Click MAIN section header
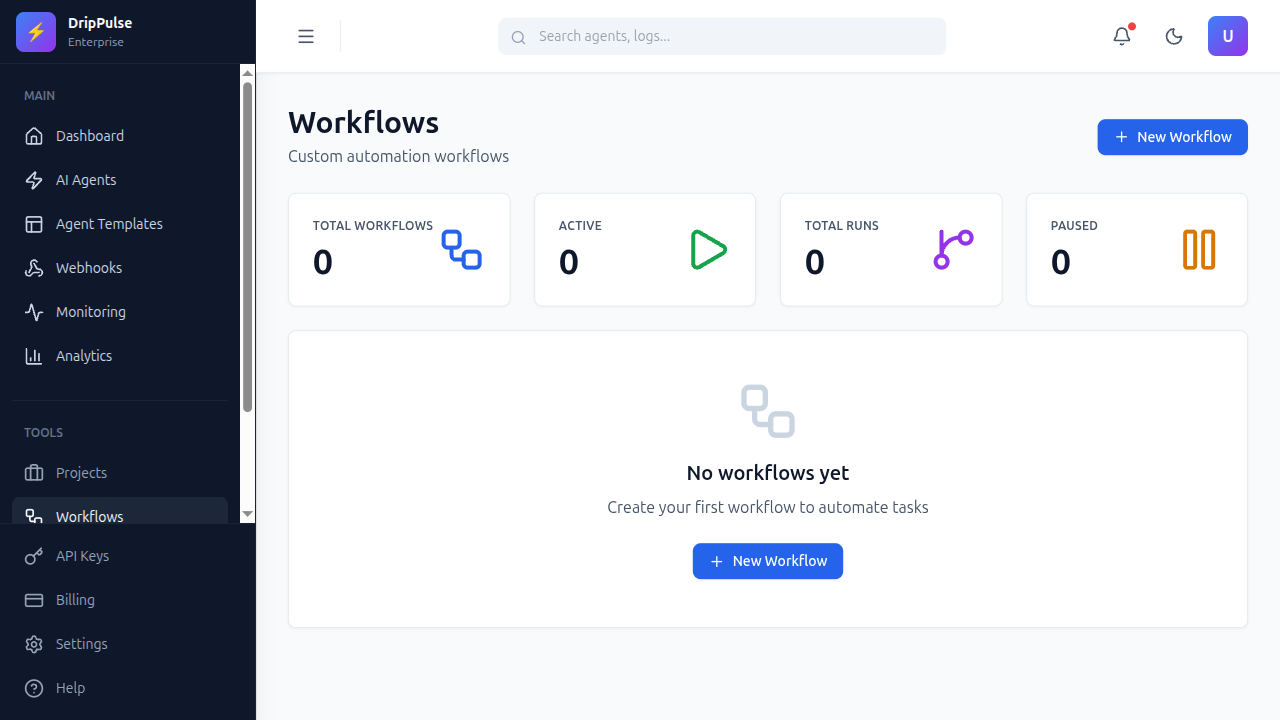1280x720 pixels. coord(40,96)
